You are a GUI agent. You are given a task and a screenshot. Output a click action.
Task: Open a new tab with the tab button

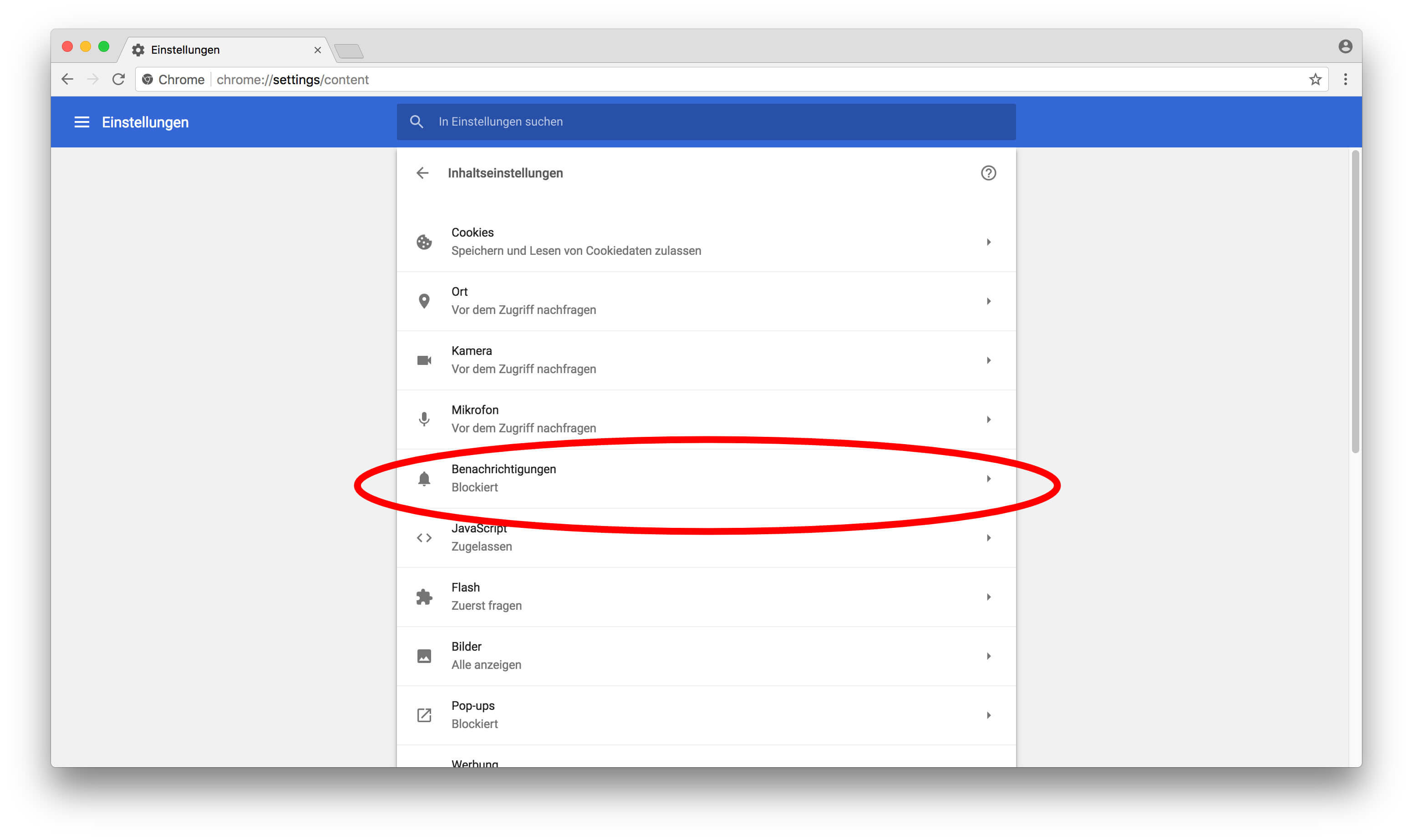point(349,51)
